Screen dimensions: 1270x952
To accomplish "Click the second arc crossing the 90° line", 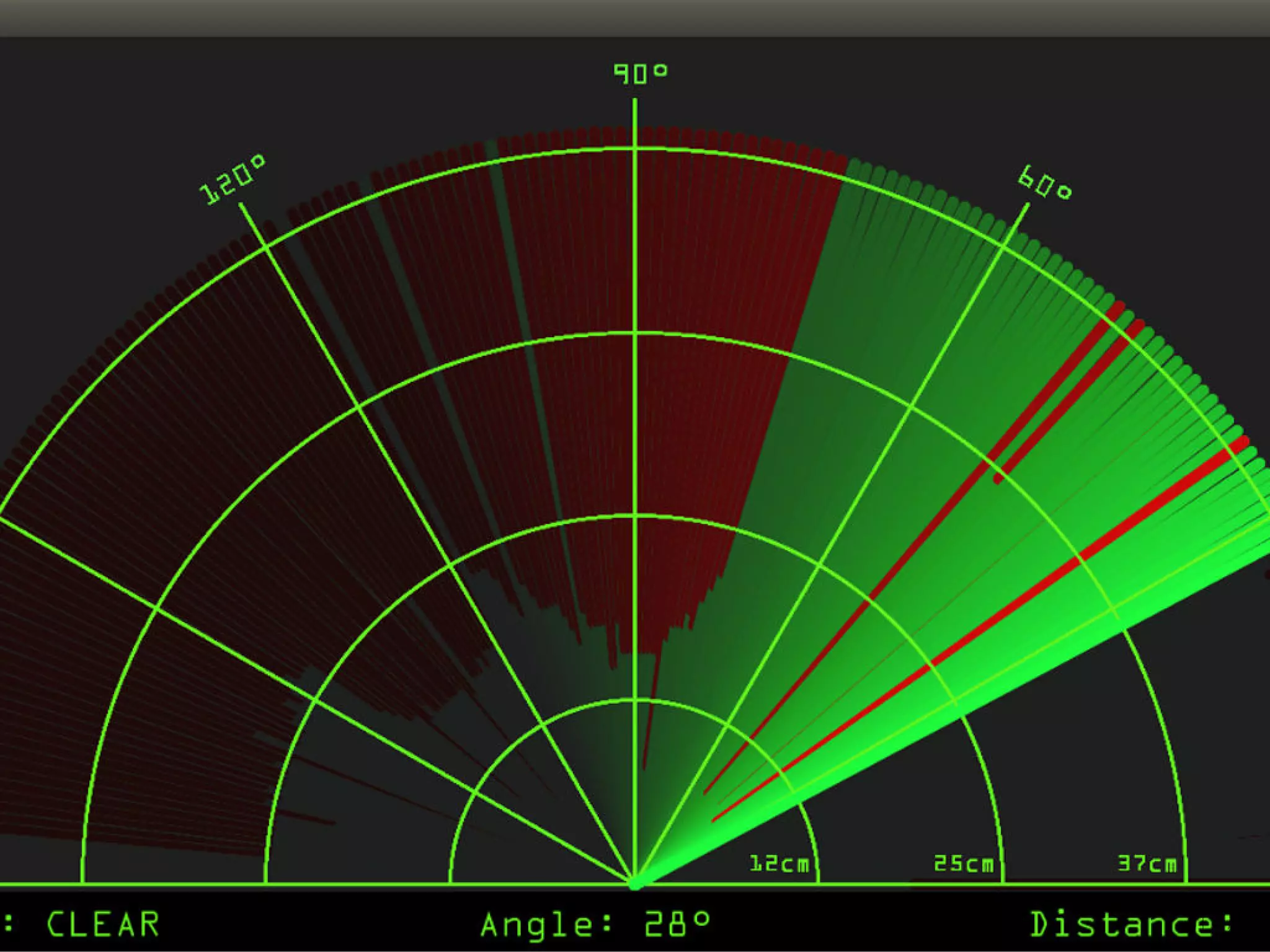I will [635, 516].
